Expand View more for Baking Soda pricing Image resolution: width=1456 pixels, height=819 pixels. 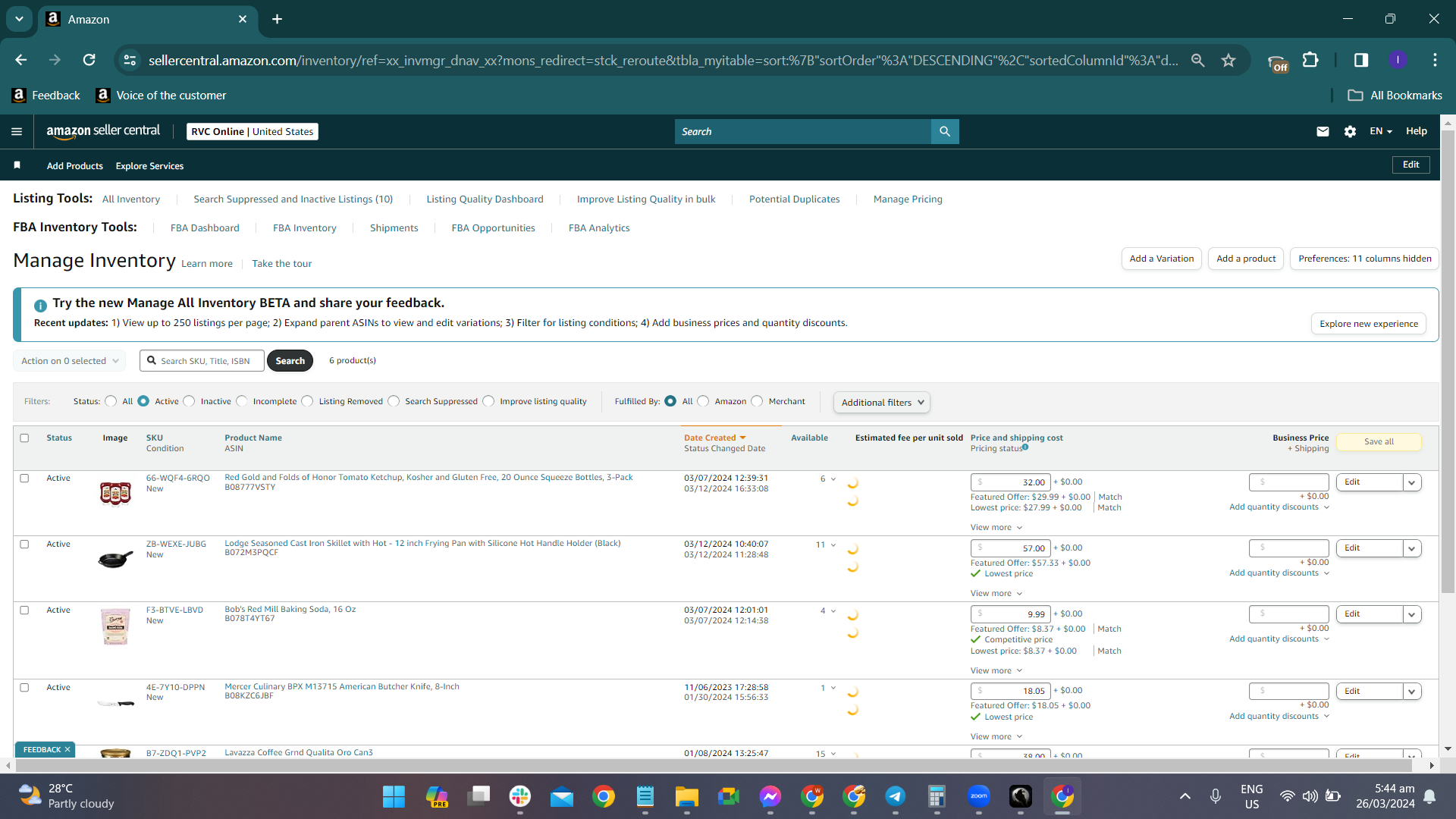pos(996,670)
